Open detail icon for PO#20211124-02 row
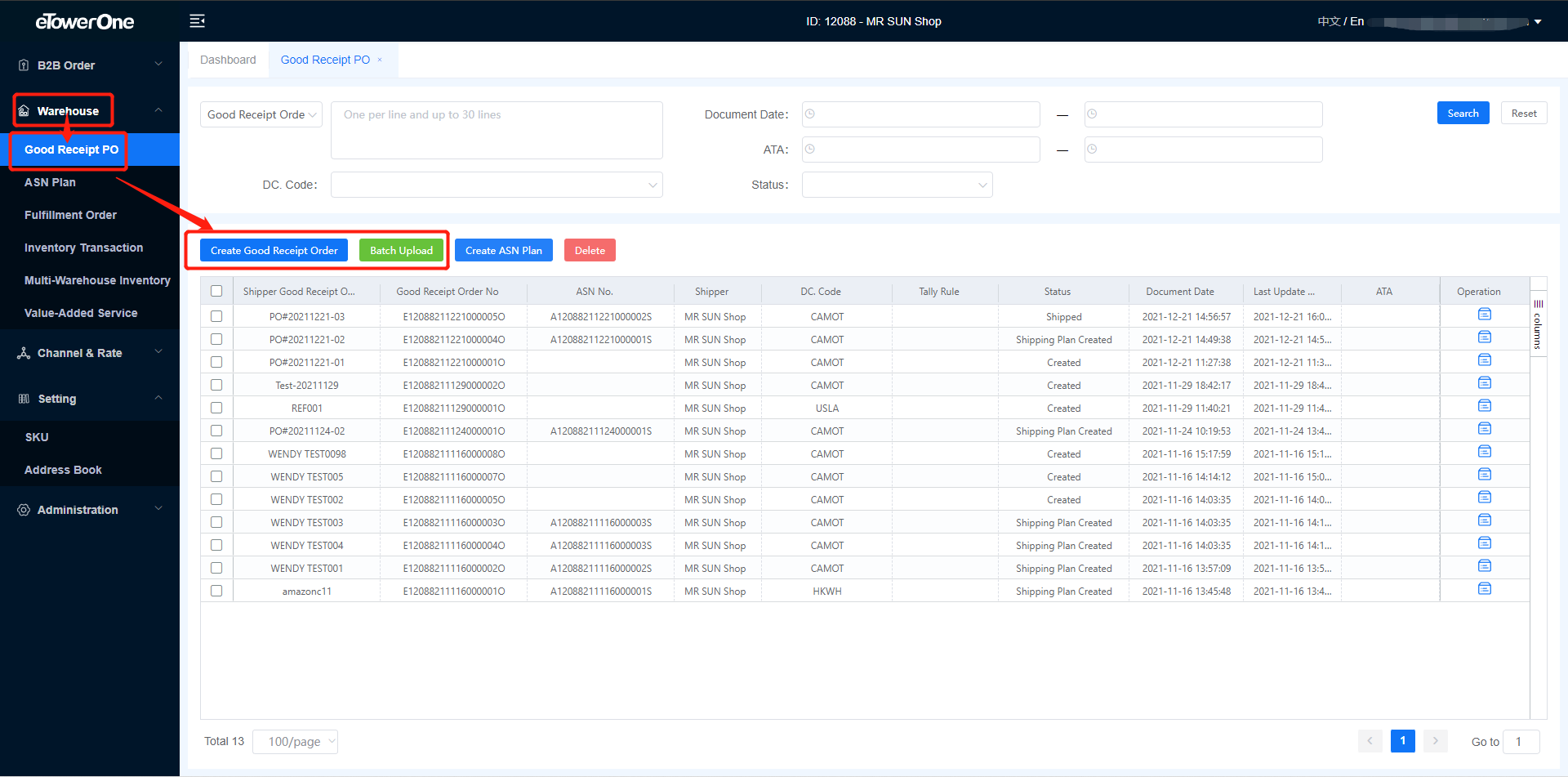Screen dimensions: 1568x777 click(1485, 429)
